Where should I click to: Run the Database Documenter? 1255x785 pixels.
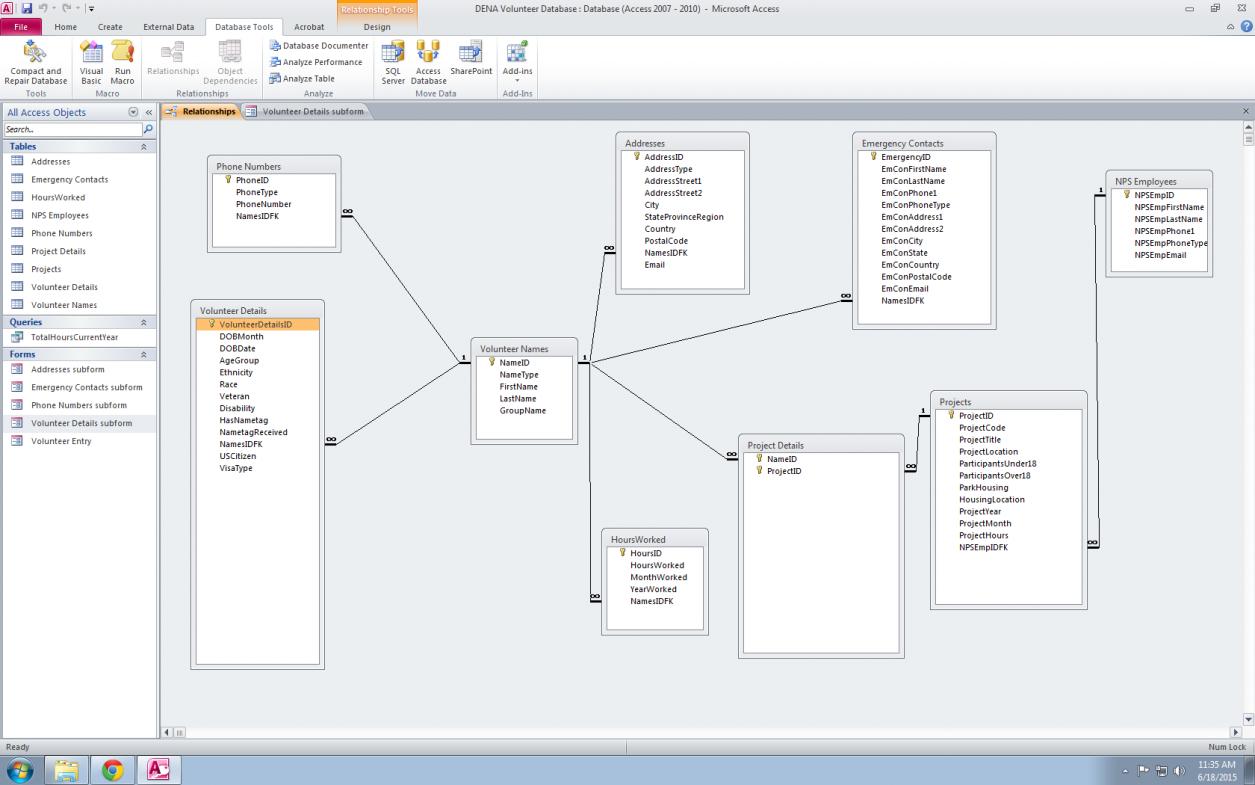319,46
